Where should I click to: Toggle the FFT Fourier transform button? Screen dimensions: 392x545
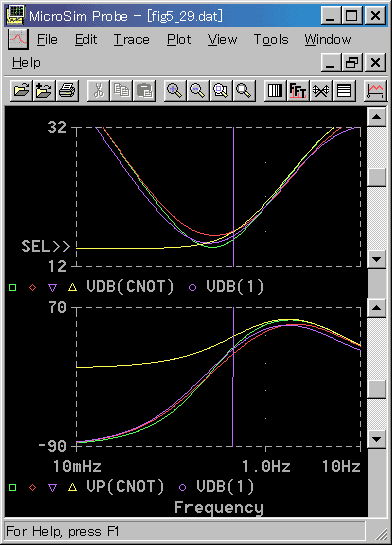(298, 91)
